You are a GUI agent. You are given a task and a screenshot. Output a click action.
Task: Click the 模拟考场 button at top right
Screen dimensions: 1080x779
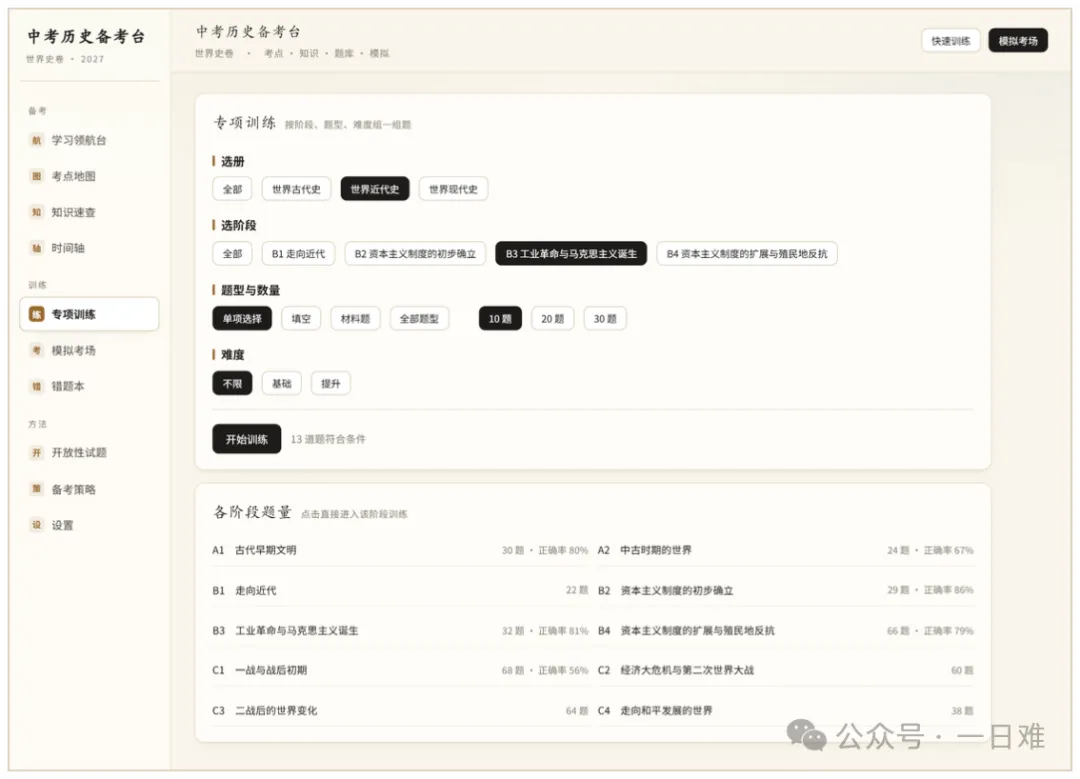pyautogui.click(x=1018, y=41)
